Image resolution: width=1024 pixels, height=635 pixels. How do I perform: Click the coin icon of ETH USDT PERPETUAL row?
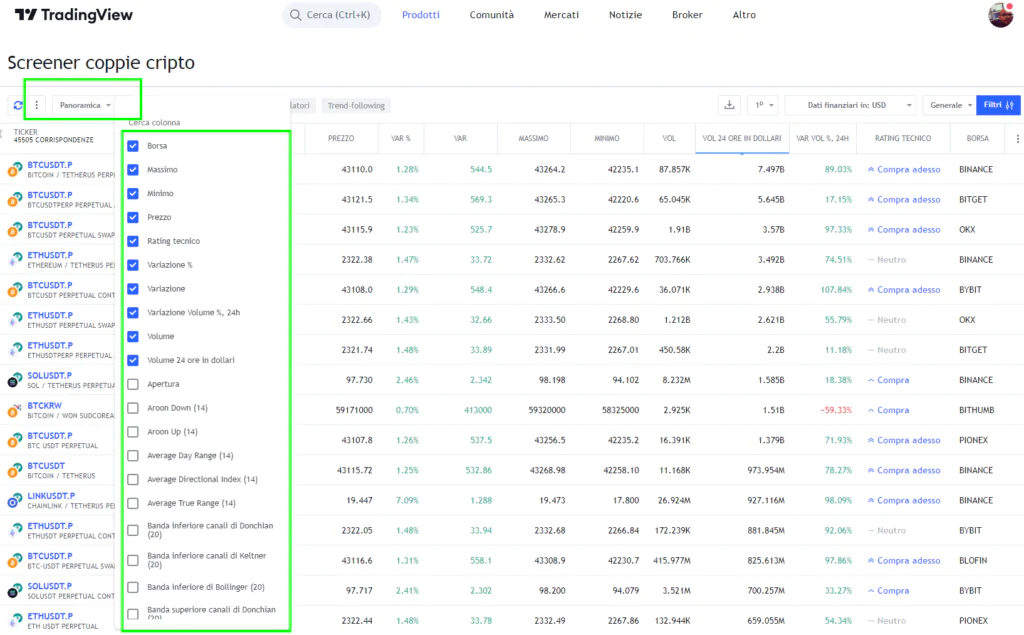[14, 621]
